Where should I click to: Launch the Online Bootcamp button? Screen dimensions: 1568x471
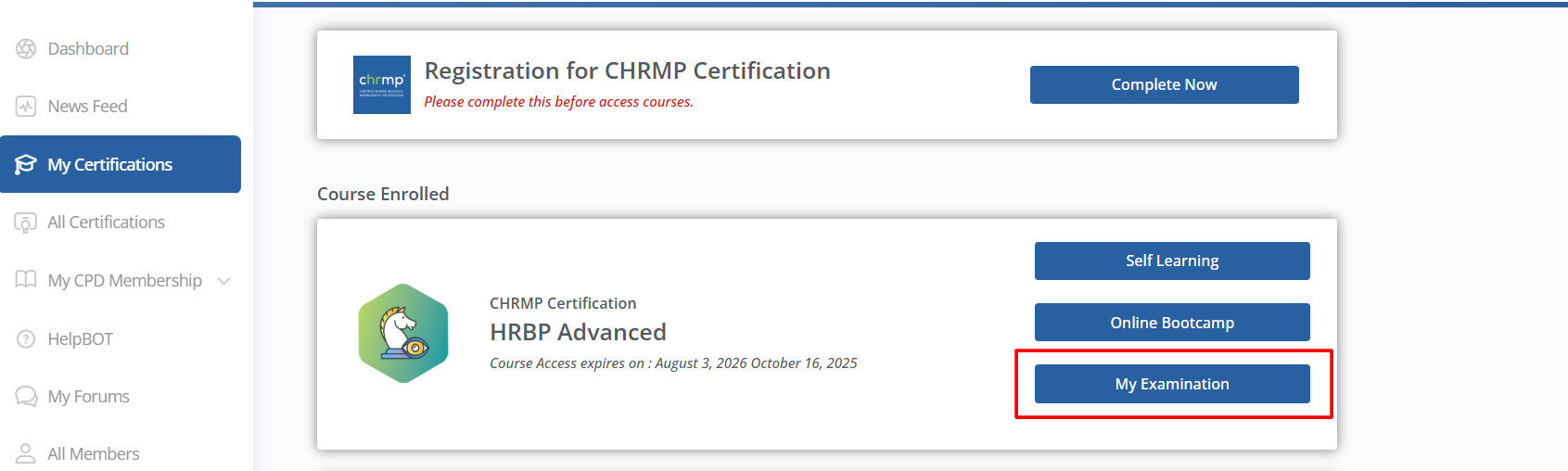pyautogui.click(x=1172, y=323)
